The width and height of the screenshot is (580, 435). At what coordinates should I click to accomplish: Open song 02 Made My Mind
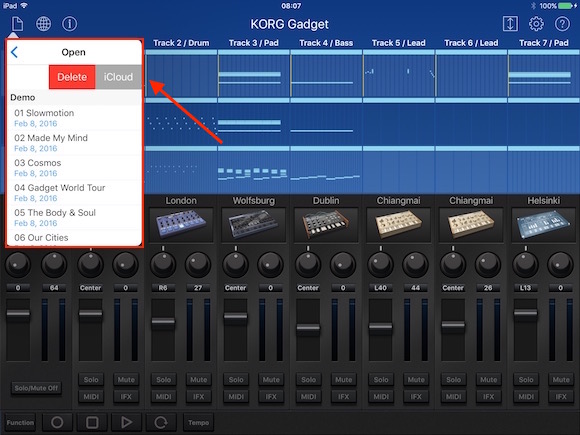click(x=74, y=143)
